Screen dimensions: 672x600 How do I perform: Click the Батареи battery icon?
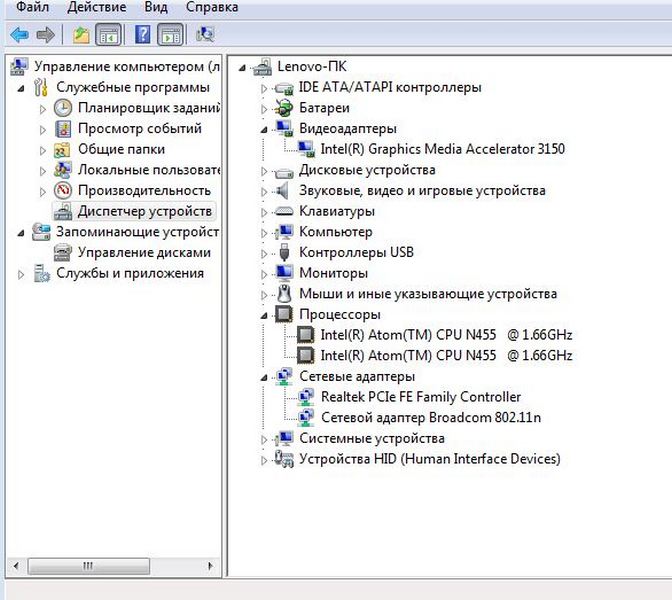click(284, 108)
